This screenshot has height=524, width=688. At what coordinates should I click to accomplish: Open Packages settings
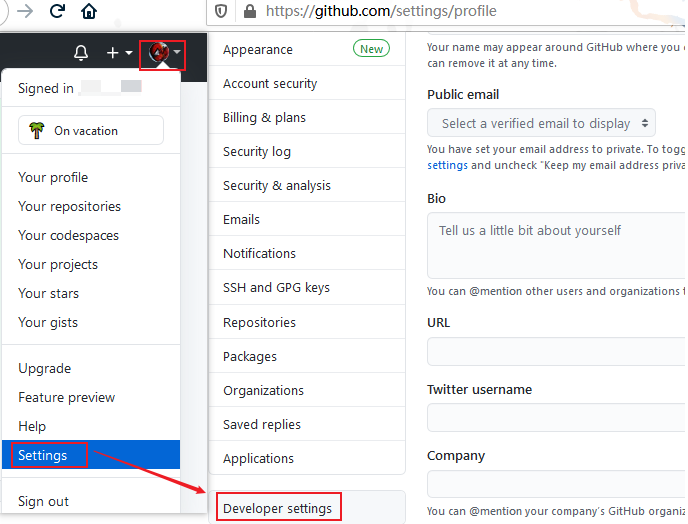point(307,356)
